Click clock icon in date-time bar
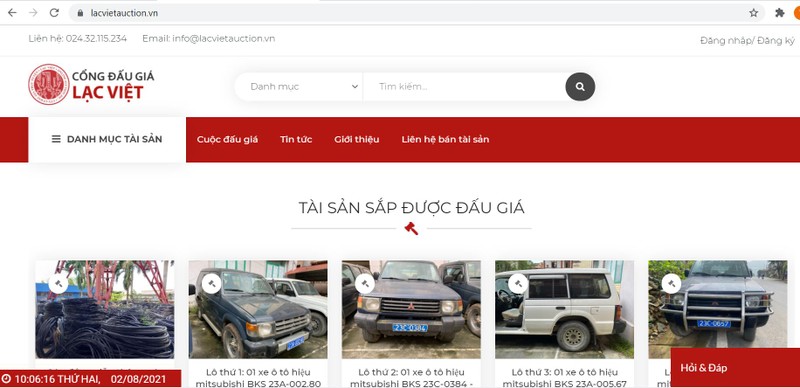 pos(7,379)
